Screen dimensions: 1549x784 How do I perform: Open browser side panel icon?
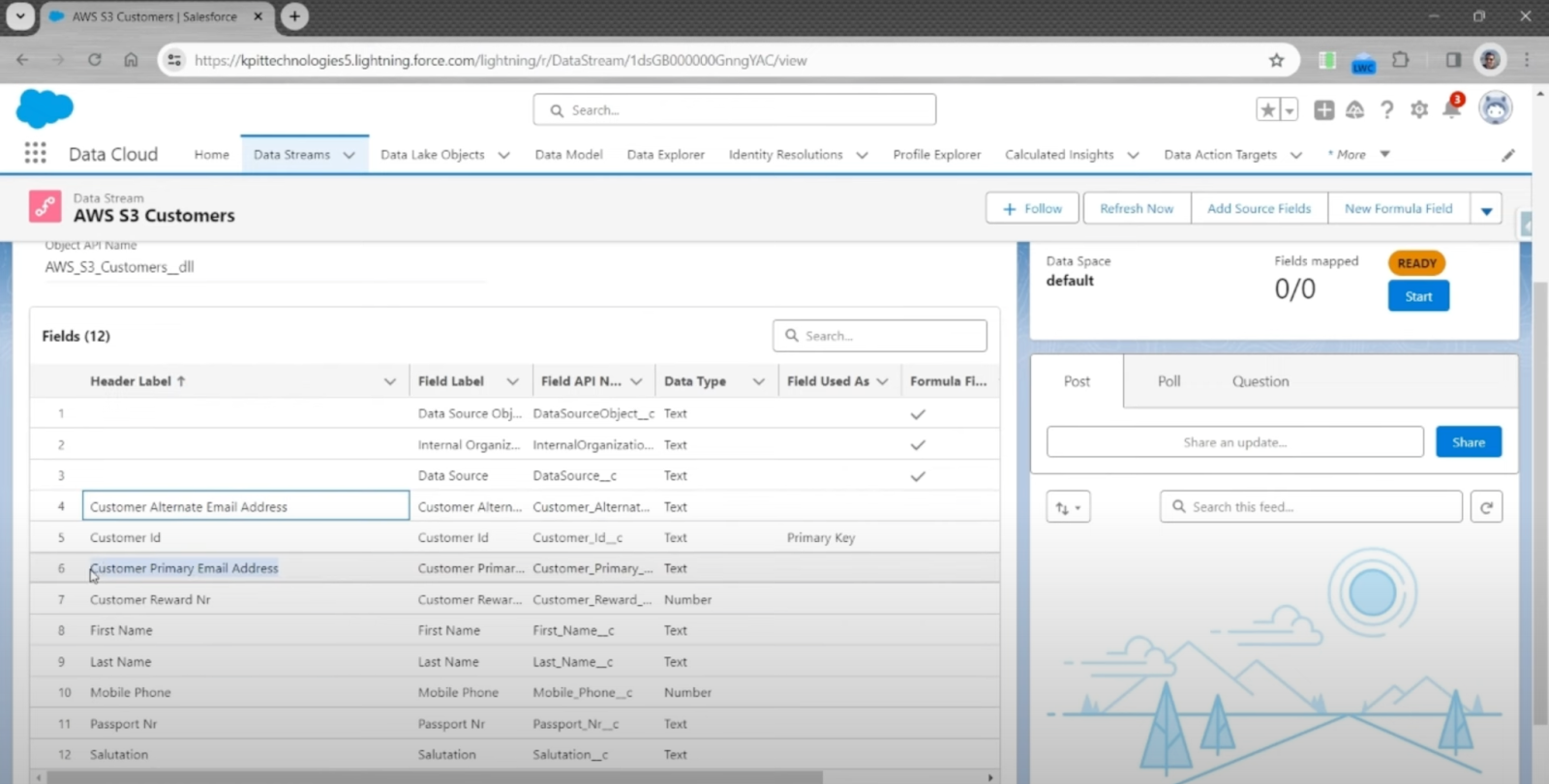tap(1453, 60)
